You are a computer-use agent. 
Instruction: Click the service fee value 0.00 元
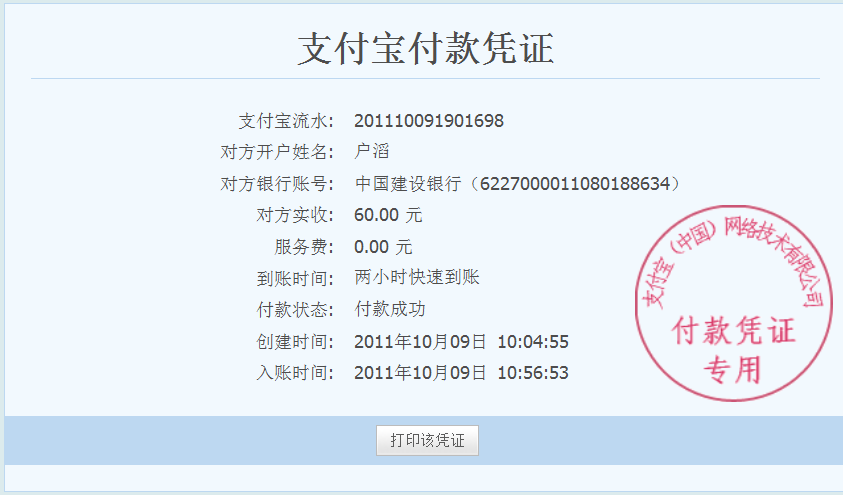point(383,247)
